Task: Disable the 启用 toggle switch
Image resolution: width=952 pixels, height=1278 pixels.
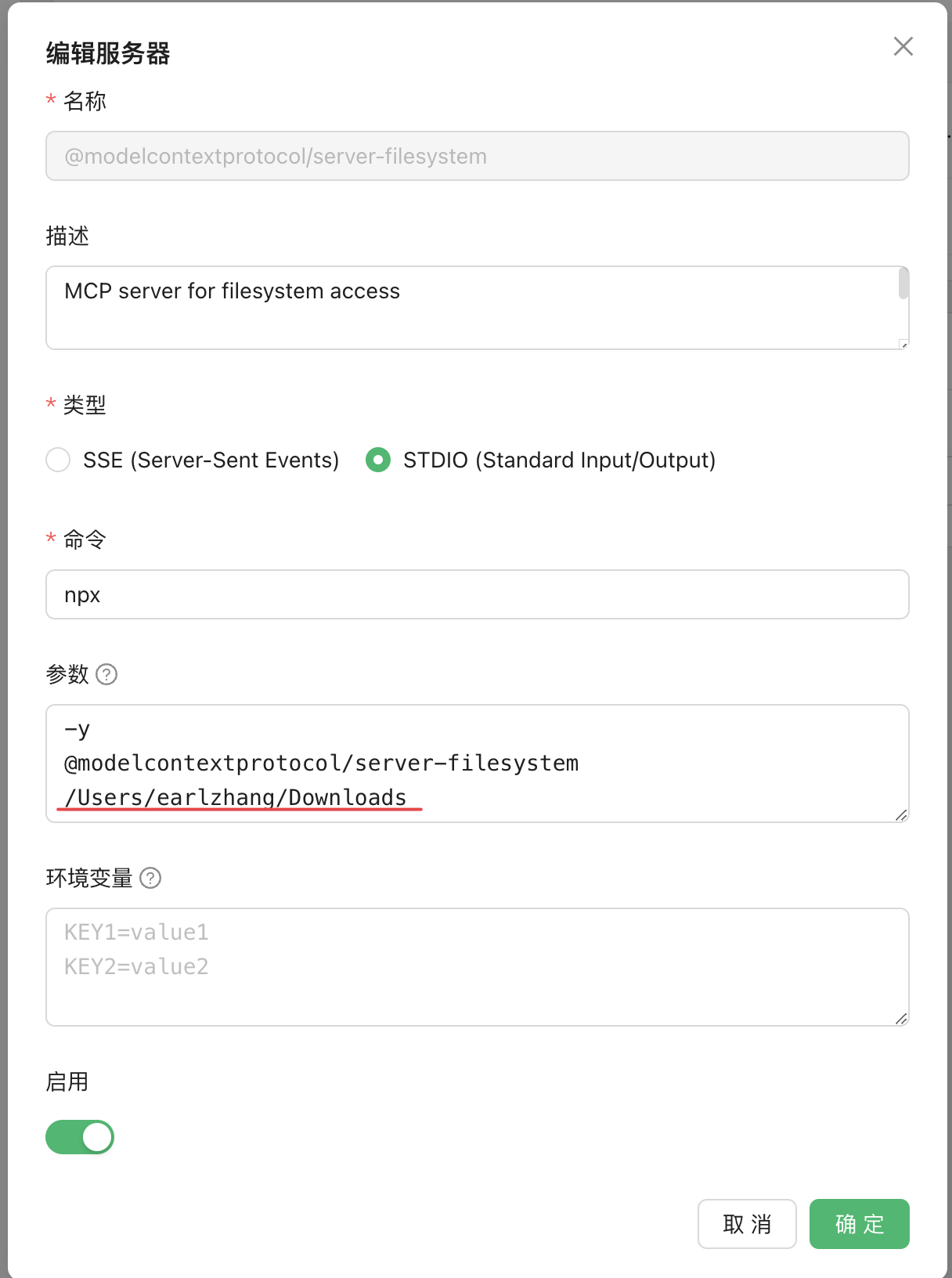Action: tap(79, 1137)
